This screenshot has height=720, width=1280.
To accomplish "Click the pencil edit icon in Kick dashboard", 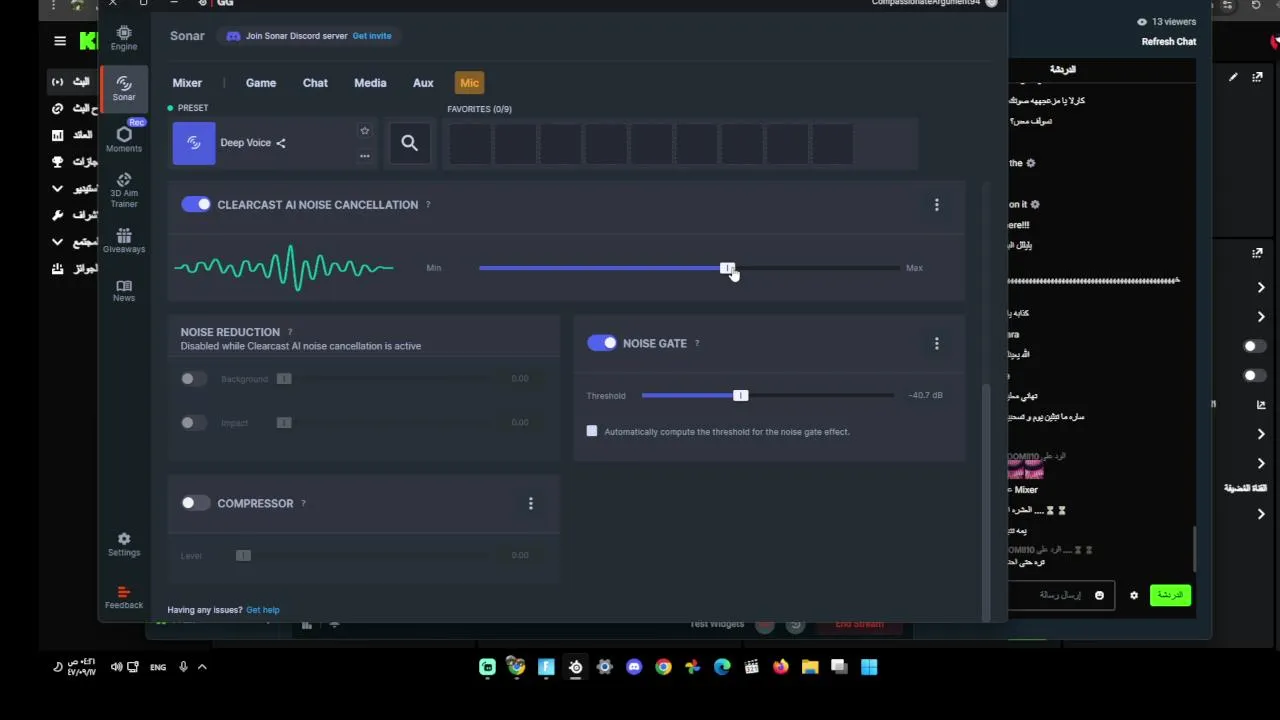I will point(1233,77).
